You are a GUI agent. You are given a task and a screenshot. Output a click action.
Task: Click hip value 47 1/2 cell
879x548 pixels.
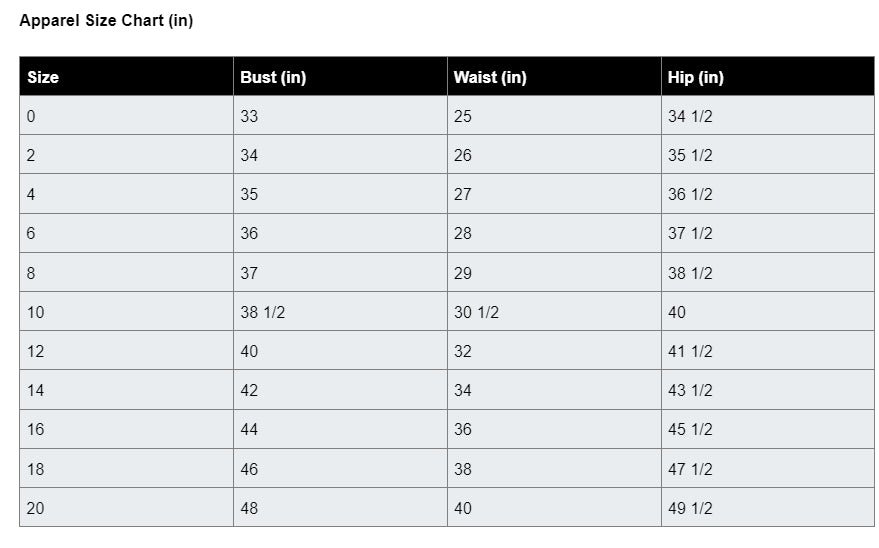coord(690,469)
